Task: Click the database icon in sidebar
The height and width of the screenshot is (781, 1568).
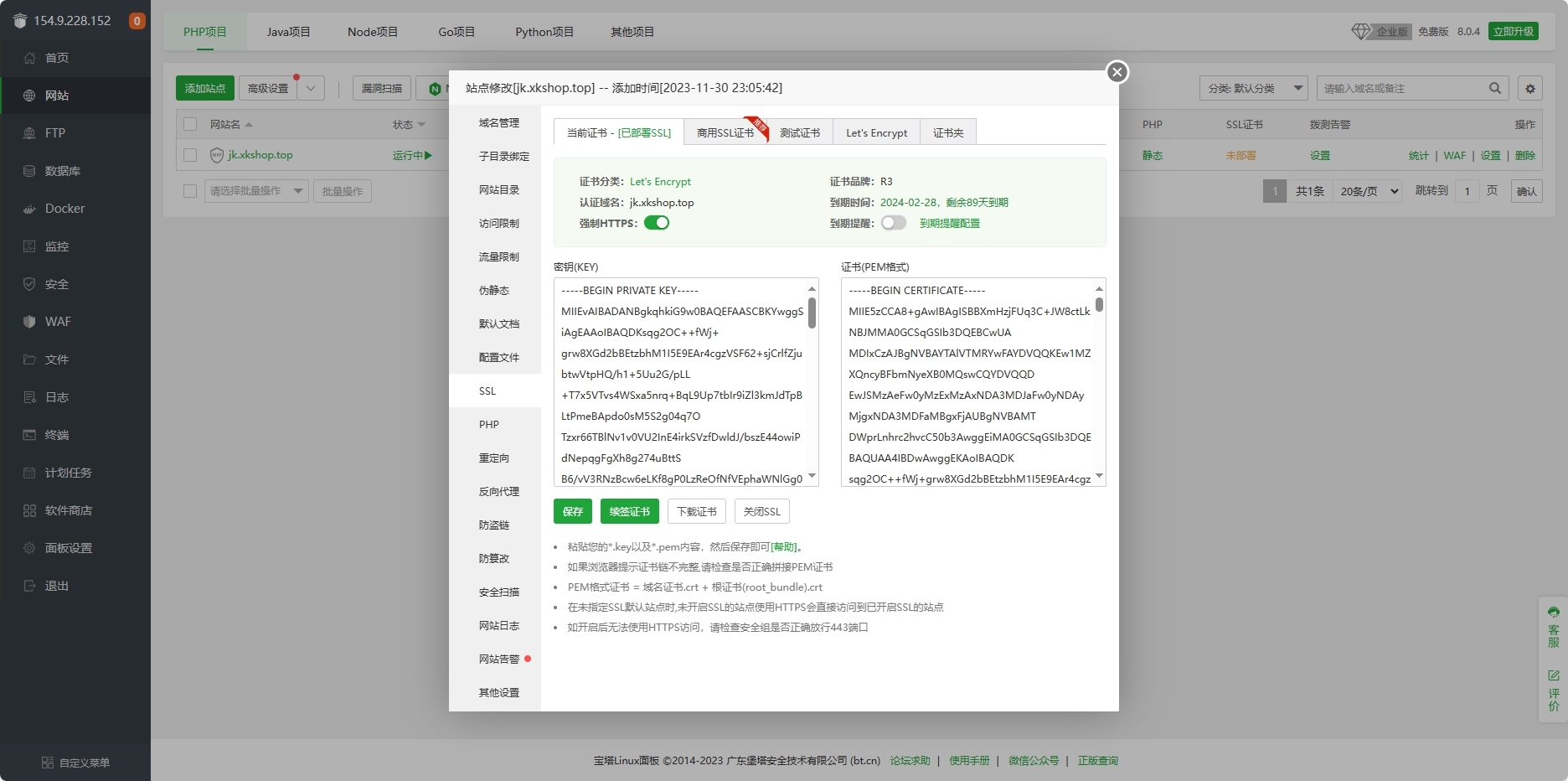Action: click(29, 171)
